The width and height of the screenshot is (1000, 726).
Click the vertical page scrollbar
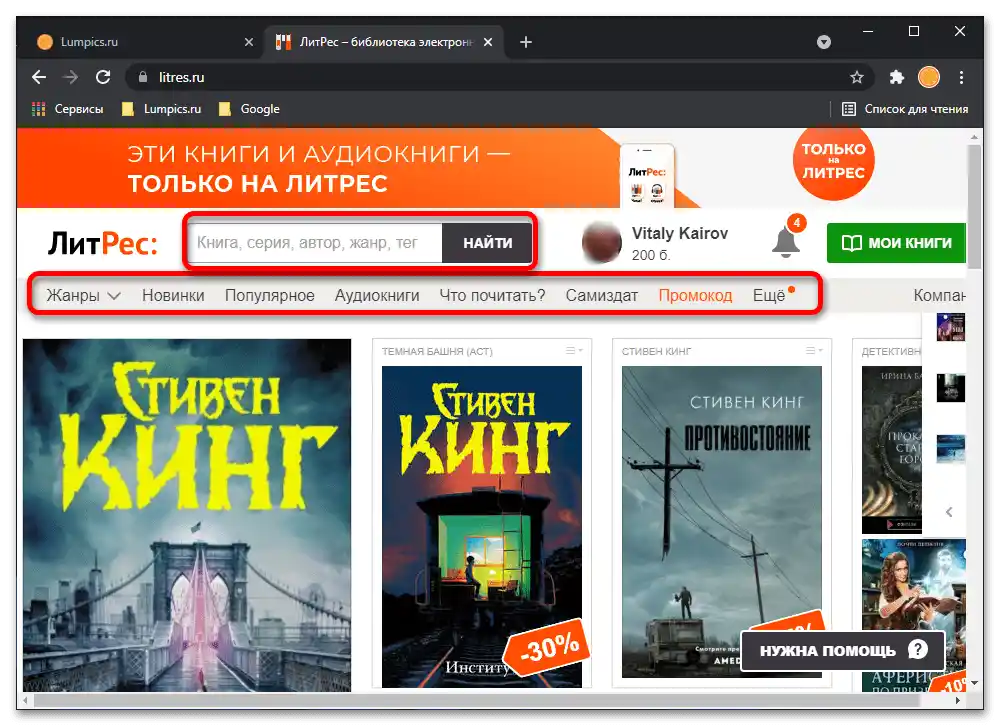(x=974, y=207)
